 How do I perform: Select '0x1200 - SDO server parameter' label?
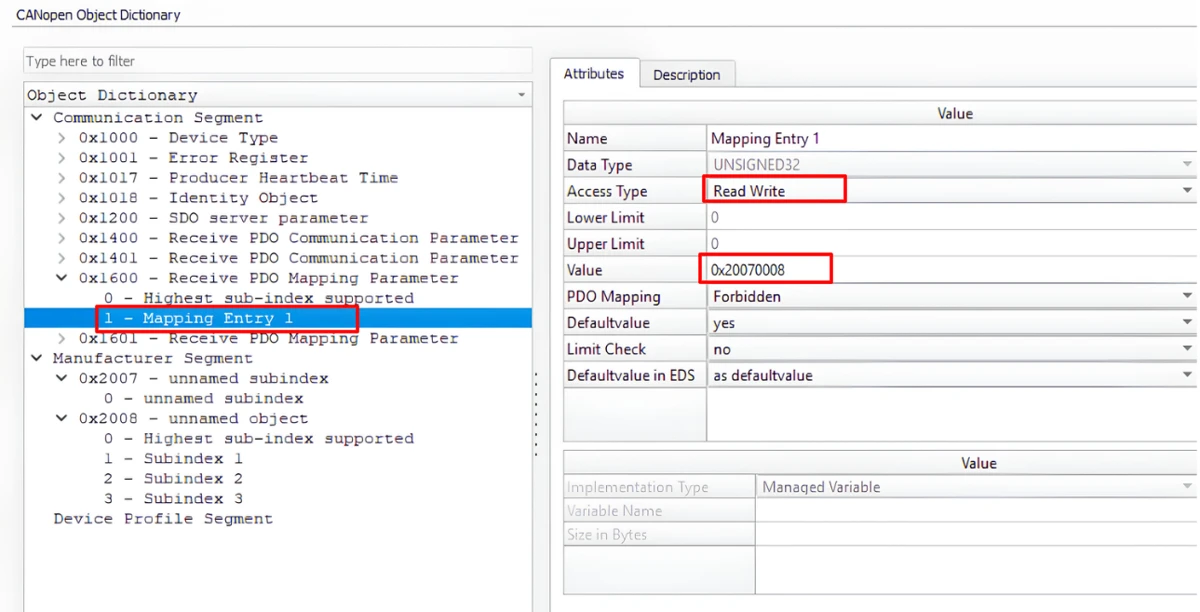(x=224, y=218)
